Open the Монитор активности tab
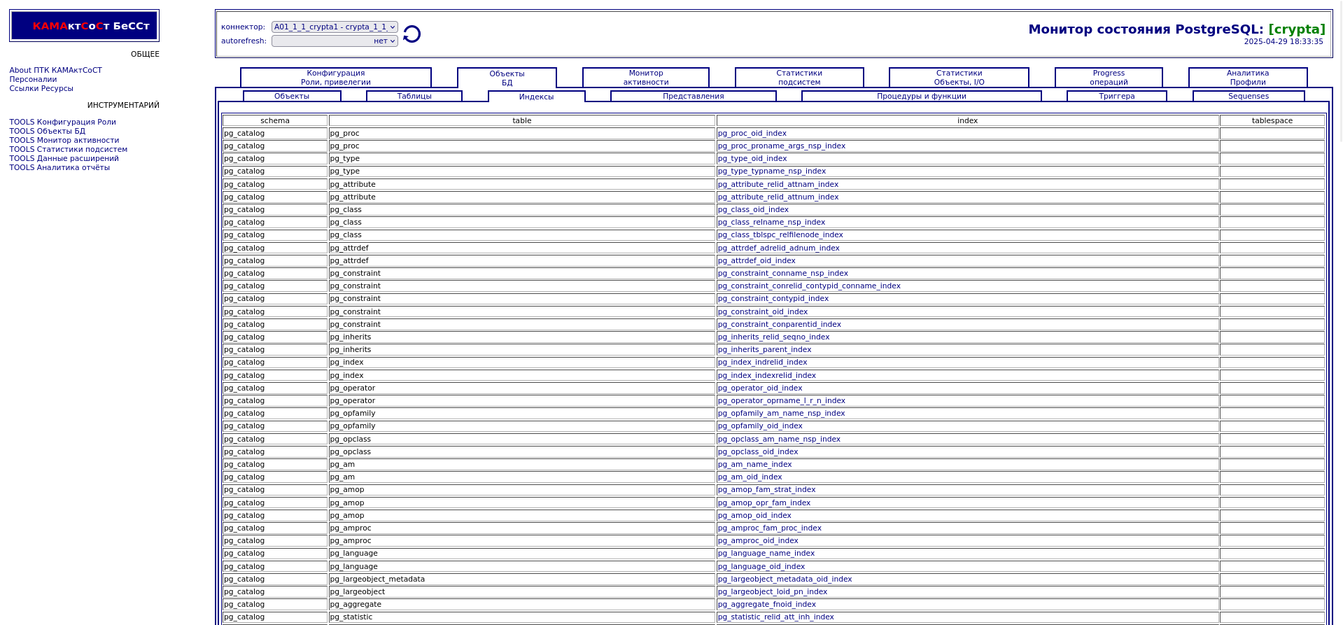This screenshot has width=1343, height=625. (x=645, y=78)
